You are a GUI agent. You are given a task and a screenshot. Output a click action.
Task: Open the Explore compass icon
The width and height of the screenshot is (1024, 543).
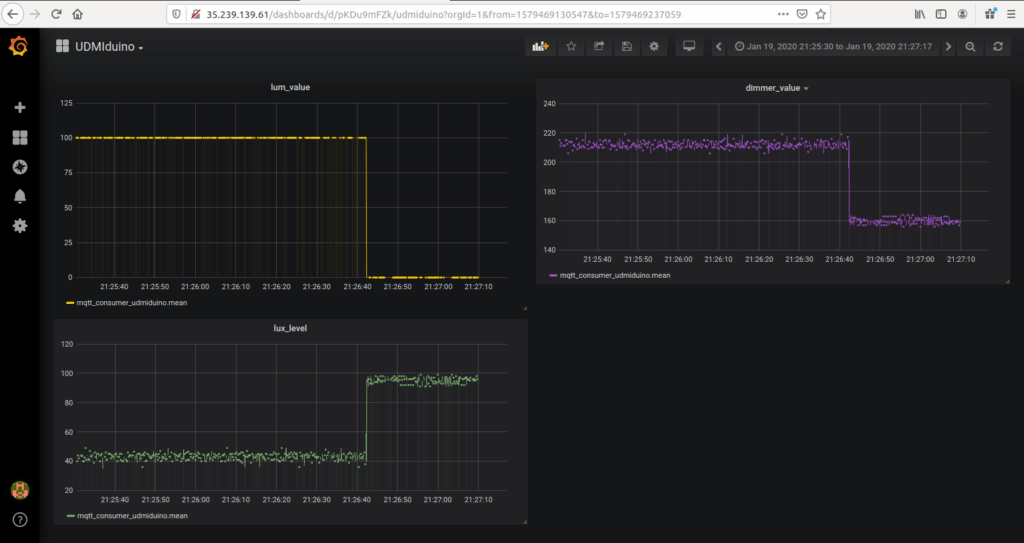tap(20, 167)
